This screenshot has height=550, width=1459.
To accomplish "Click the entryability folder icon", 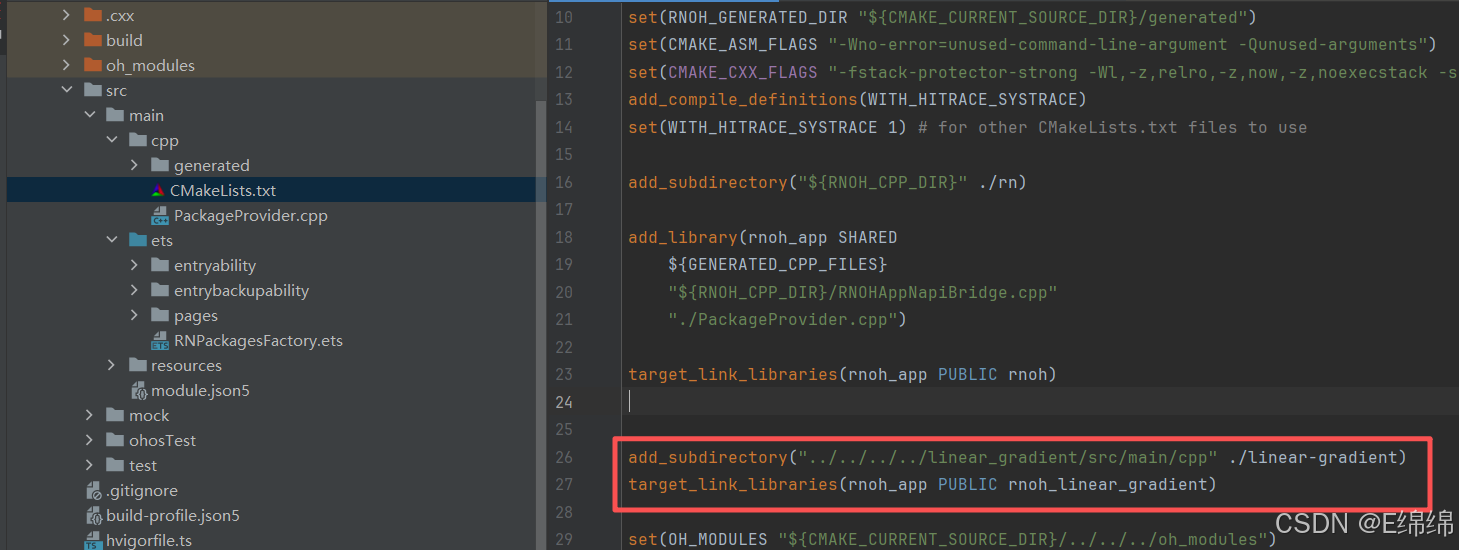I will click(x=160, y=265).
